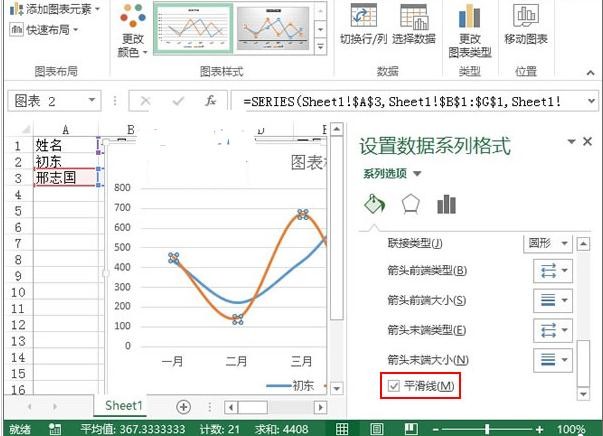Select row 10 header
603x436 pixels.
(18, 292)
